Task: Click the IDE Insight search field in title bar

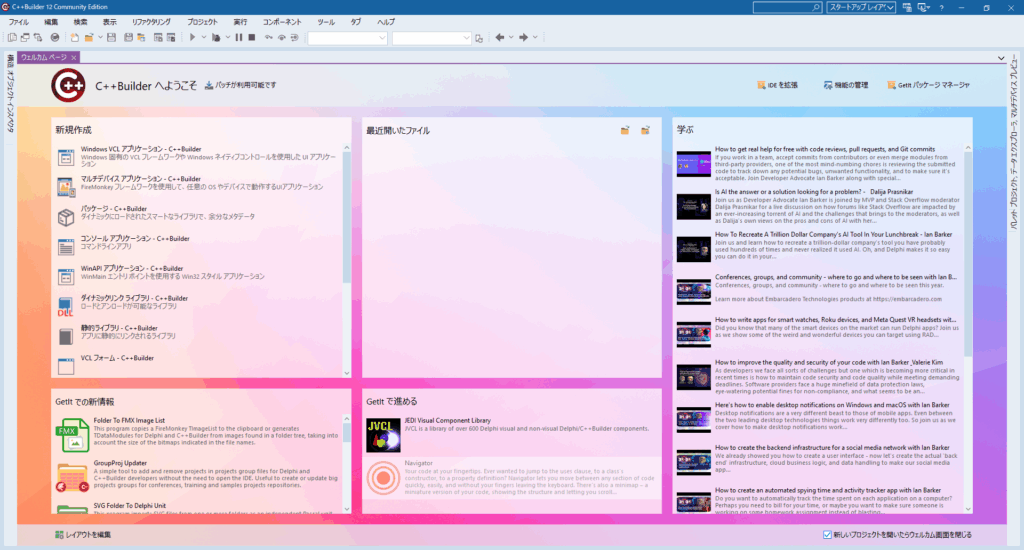Action: tap(788, 7)
